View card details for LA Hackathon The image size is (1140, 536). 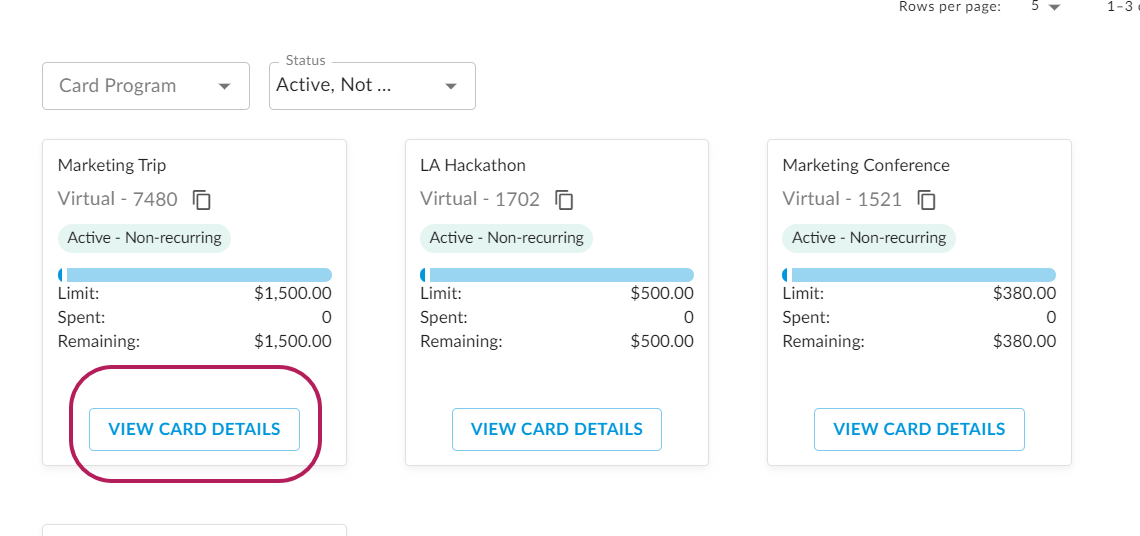coord(557,429)
